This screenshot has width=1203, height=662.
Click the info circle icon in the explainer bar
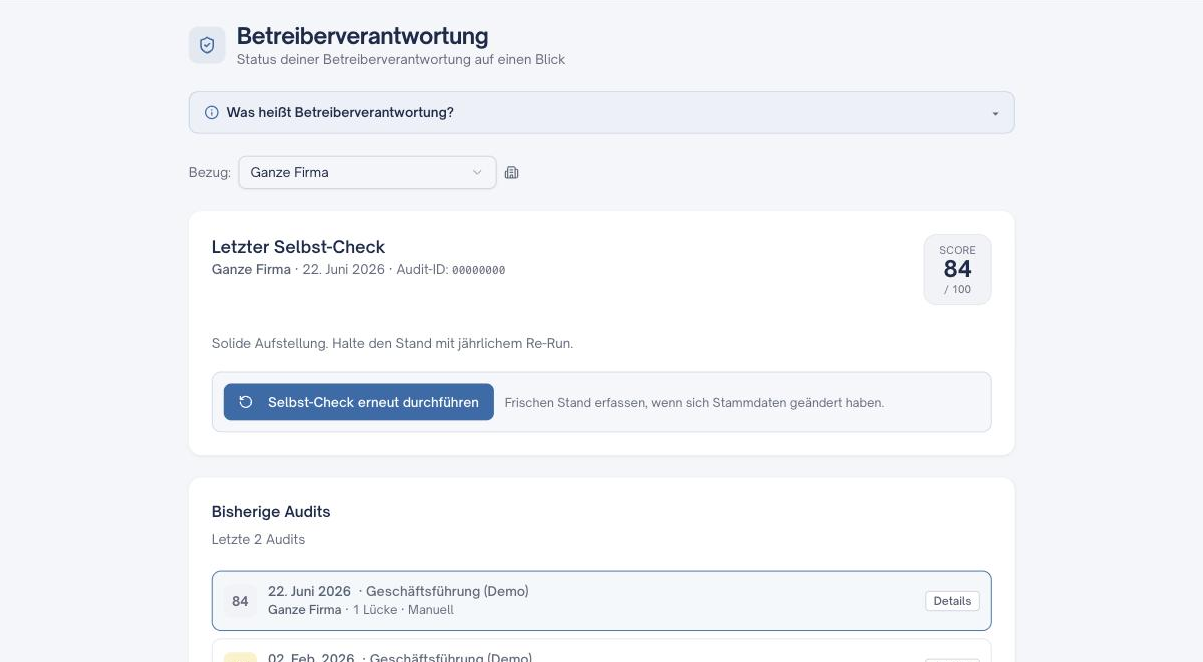tap(212, 113)
